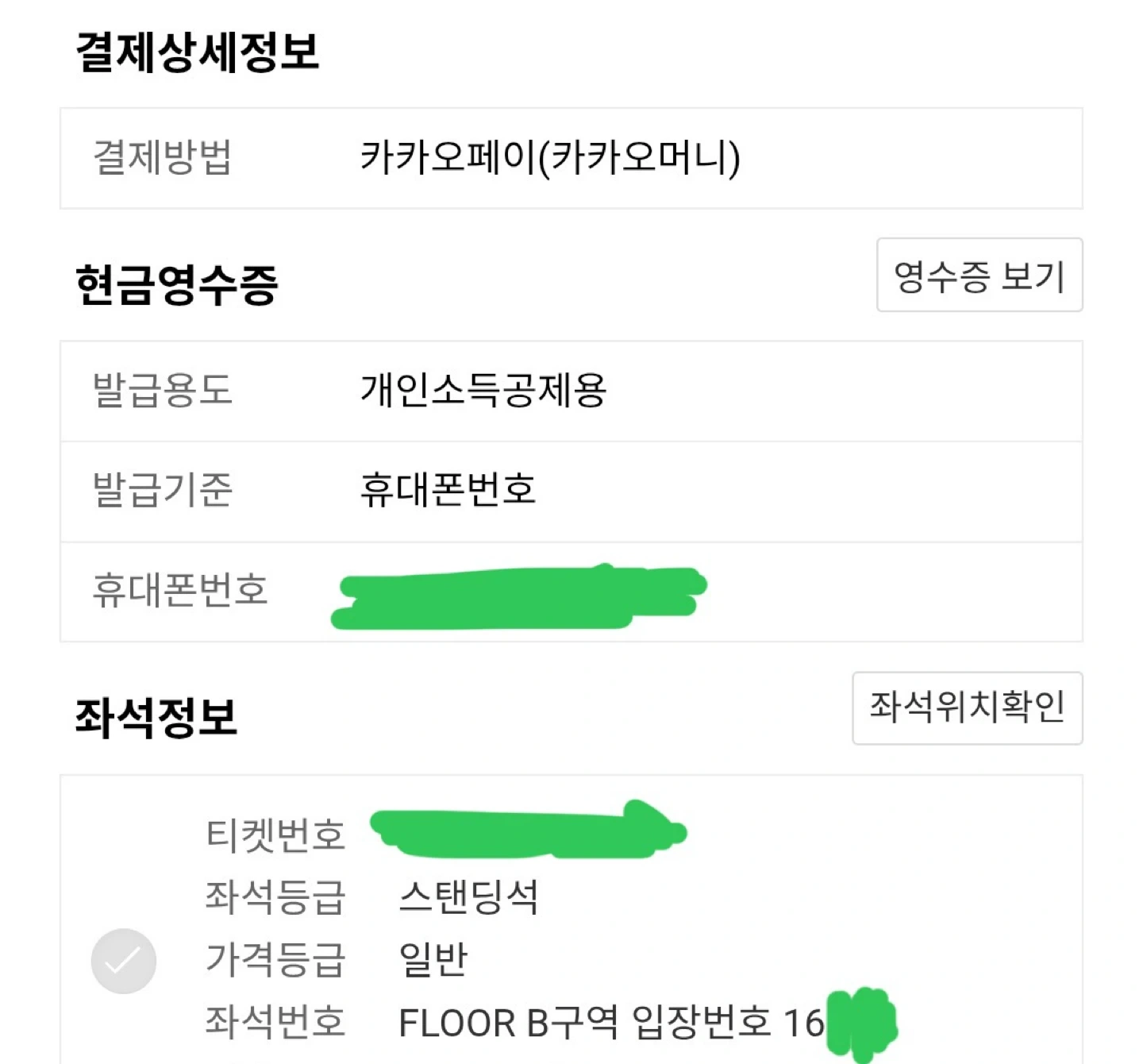The height and width of the screenshot is (1064, 1143).
Task: Select the 좌석정보 section heading
Action: tap(156, 718)
